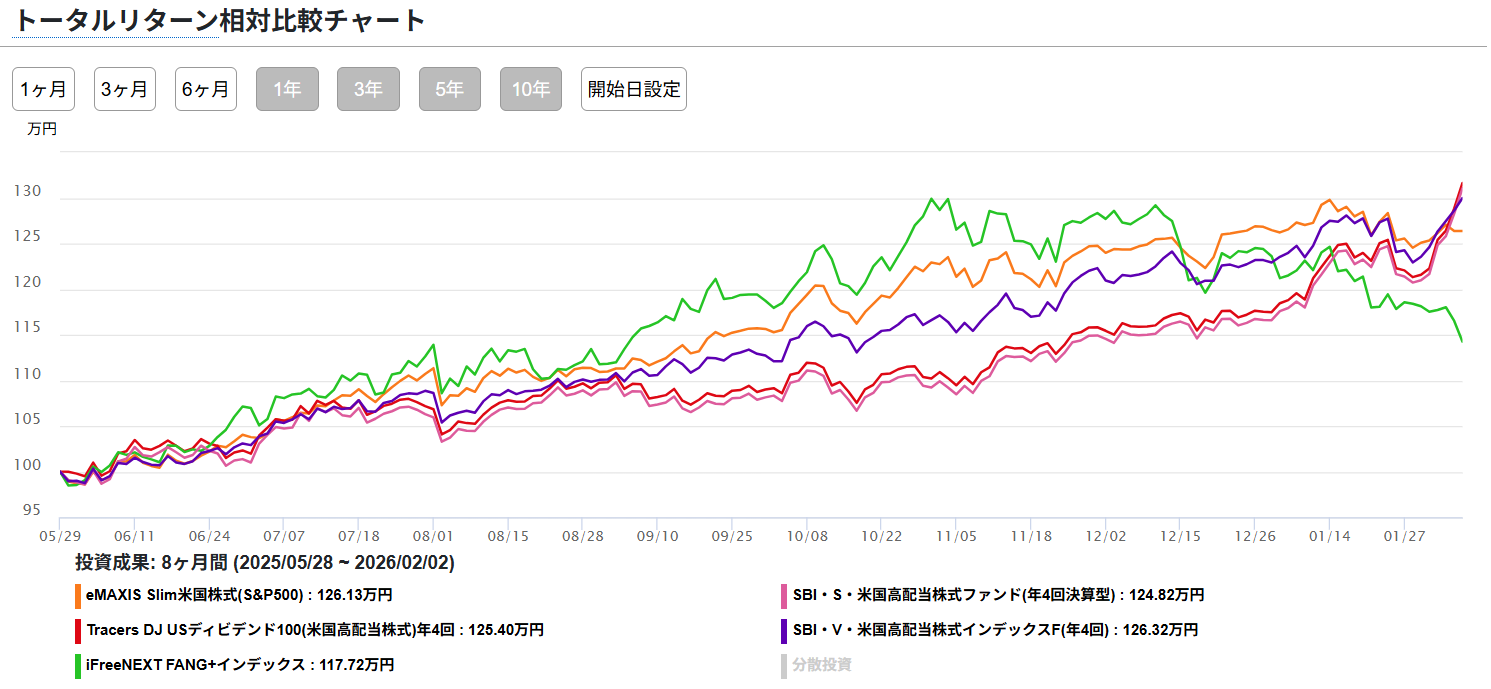Click the disabled 1年 period button
The height and width of the screenshot is (689, 1491).
287,89
